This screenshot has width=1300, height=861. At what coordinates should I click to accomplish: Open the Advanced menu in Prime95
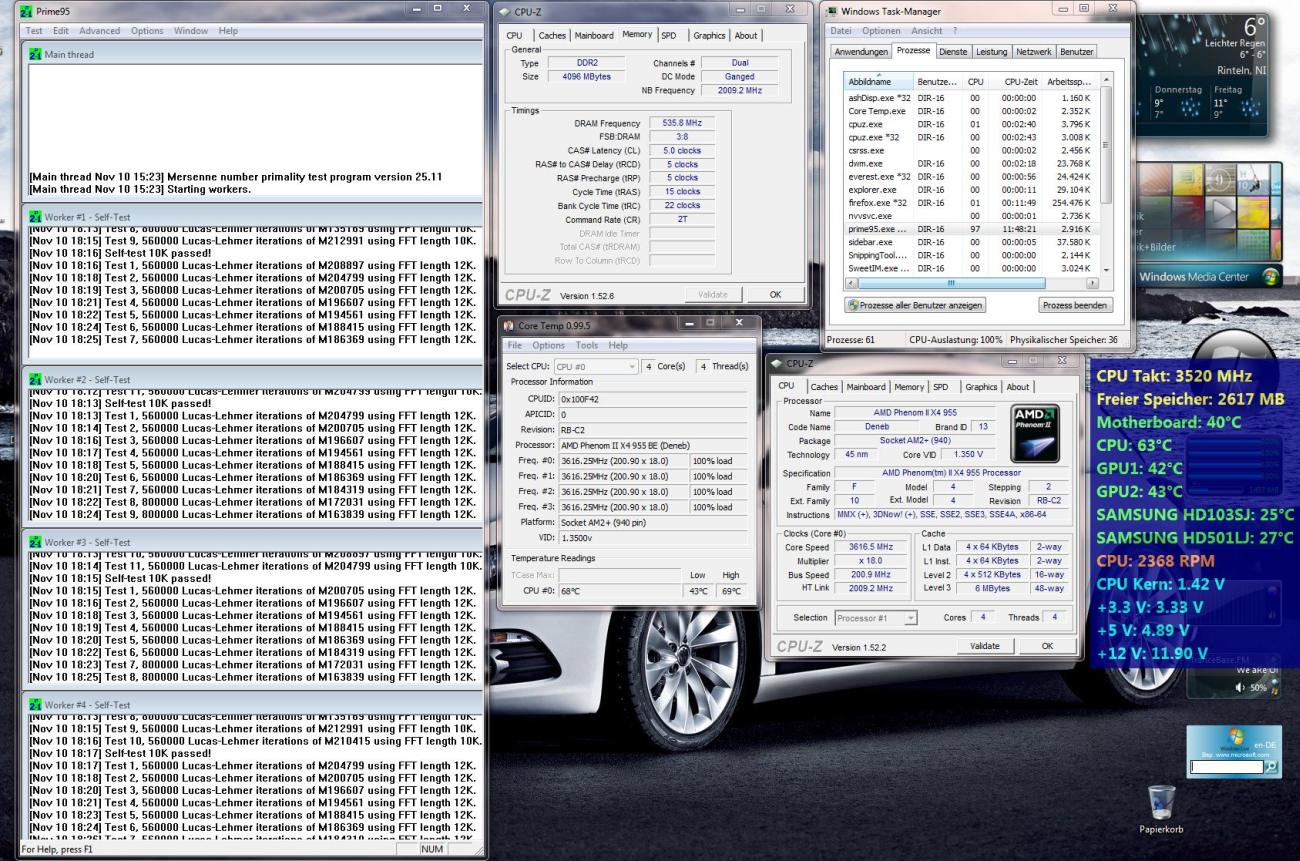tap(99, 31)
